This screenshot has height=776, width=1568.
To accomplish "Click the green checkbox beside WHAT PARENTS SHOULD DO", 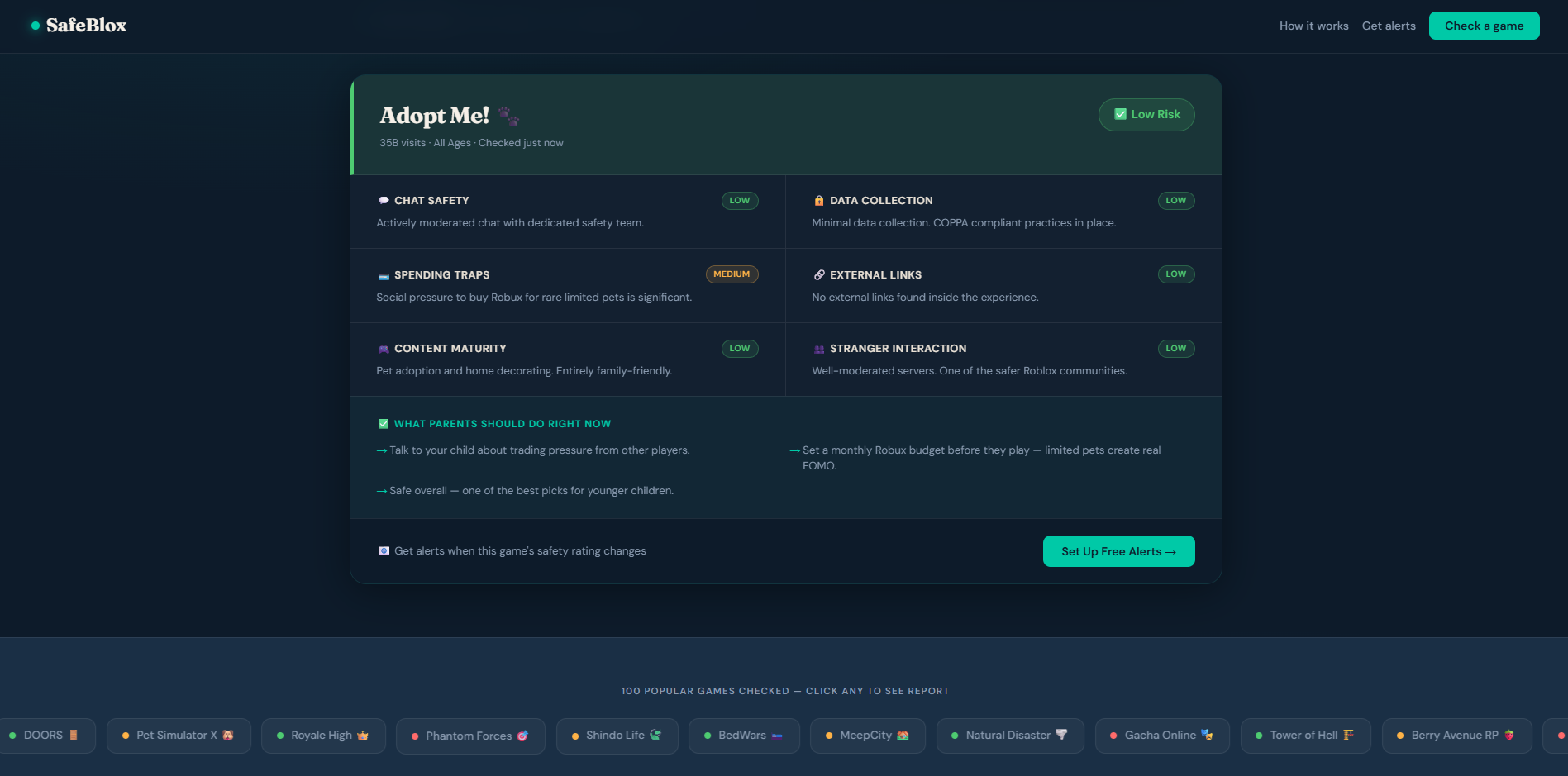I will (384, 423).
